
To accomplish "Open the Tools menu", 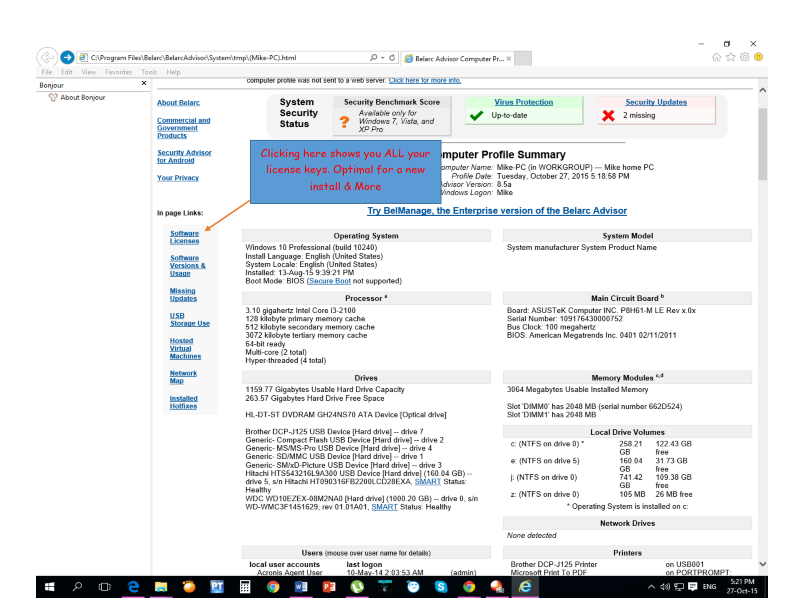I will pos(149,72).
